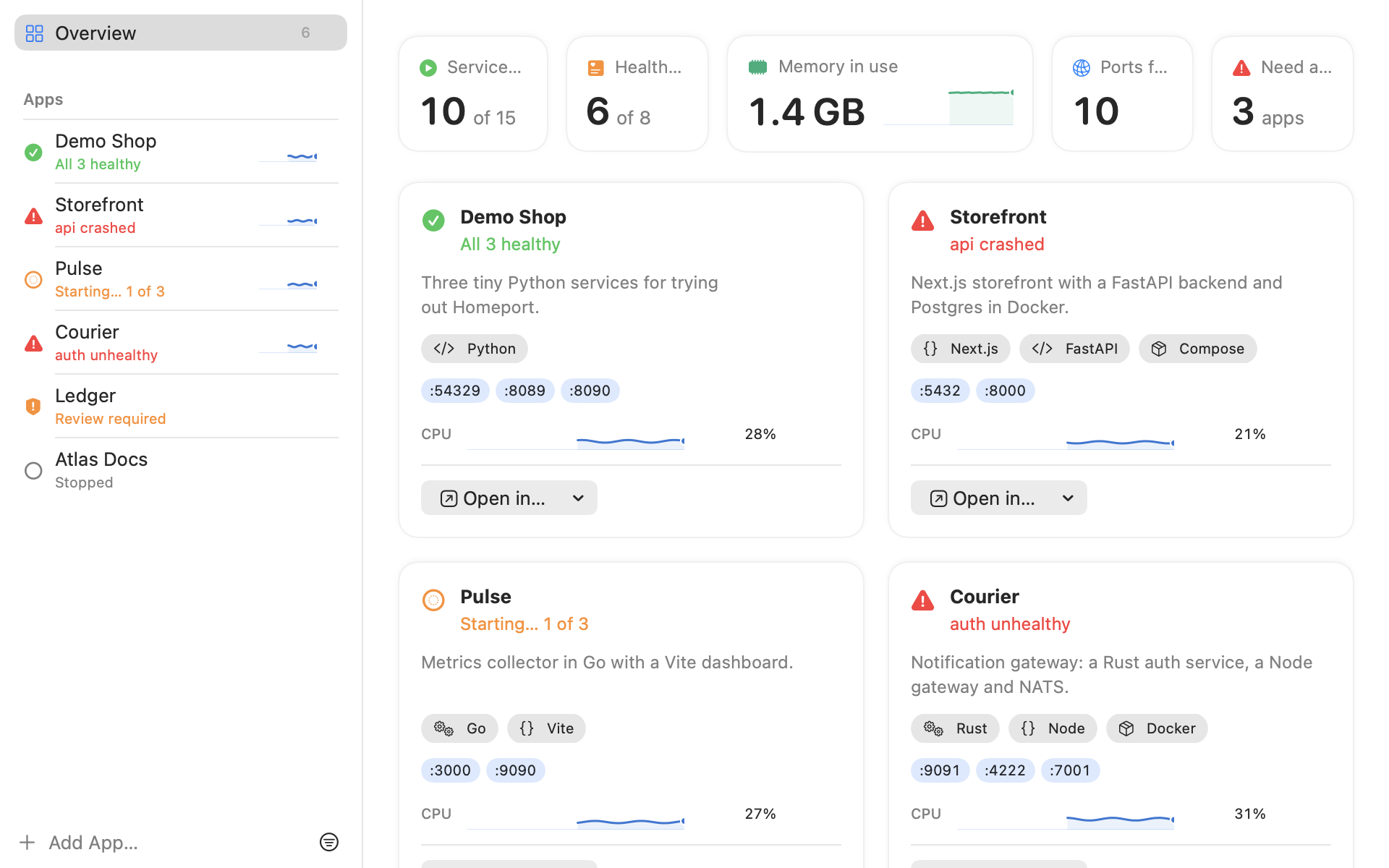The height and width of the screenshot is (868, 1389).
Task: Open port :8000 on the Storefront card
Action: (x=1006, y=391)
